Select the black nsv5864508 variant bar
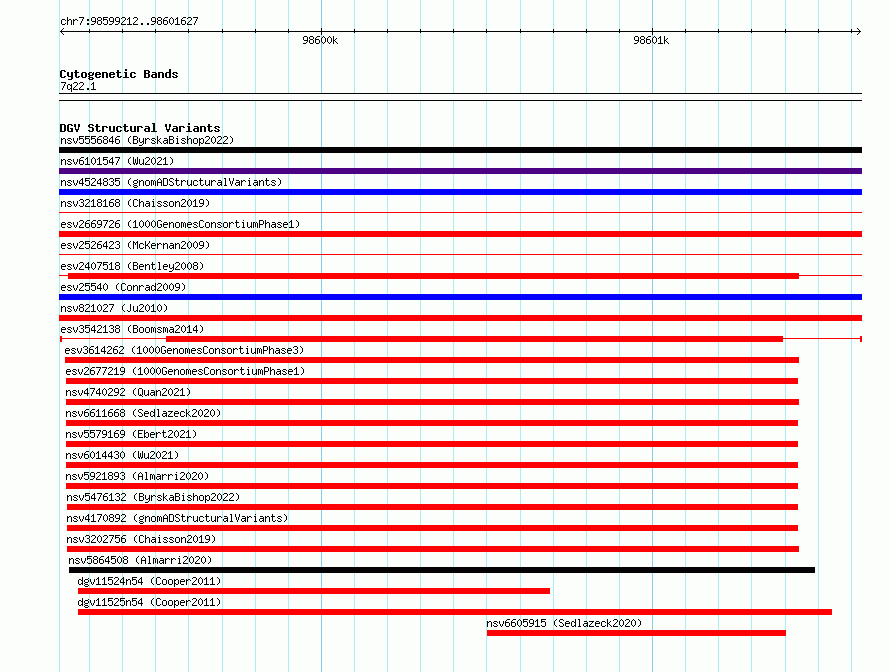 [442, 570]
